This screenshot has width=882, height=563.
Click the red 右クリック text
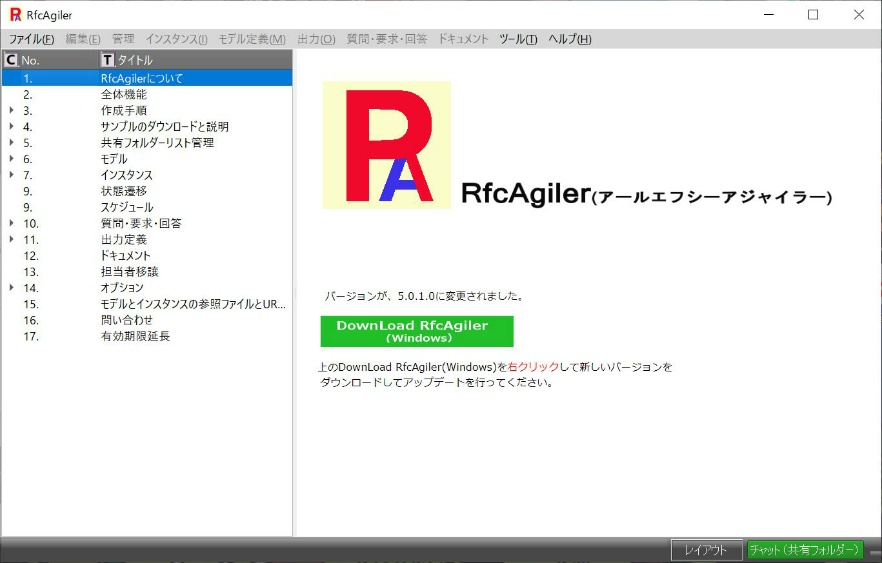pyautogui.click(x=533, y=367)
